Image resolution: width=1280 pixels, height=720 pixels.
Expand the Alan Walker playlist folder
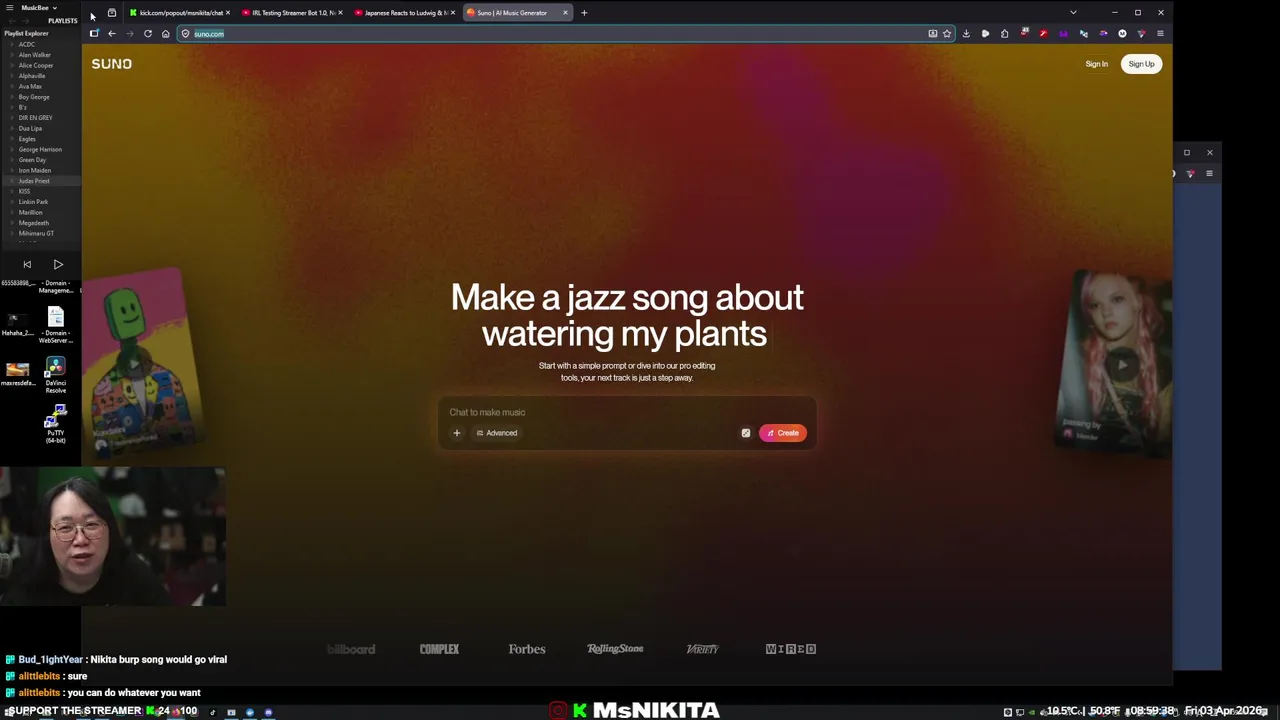[13, 55]
